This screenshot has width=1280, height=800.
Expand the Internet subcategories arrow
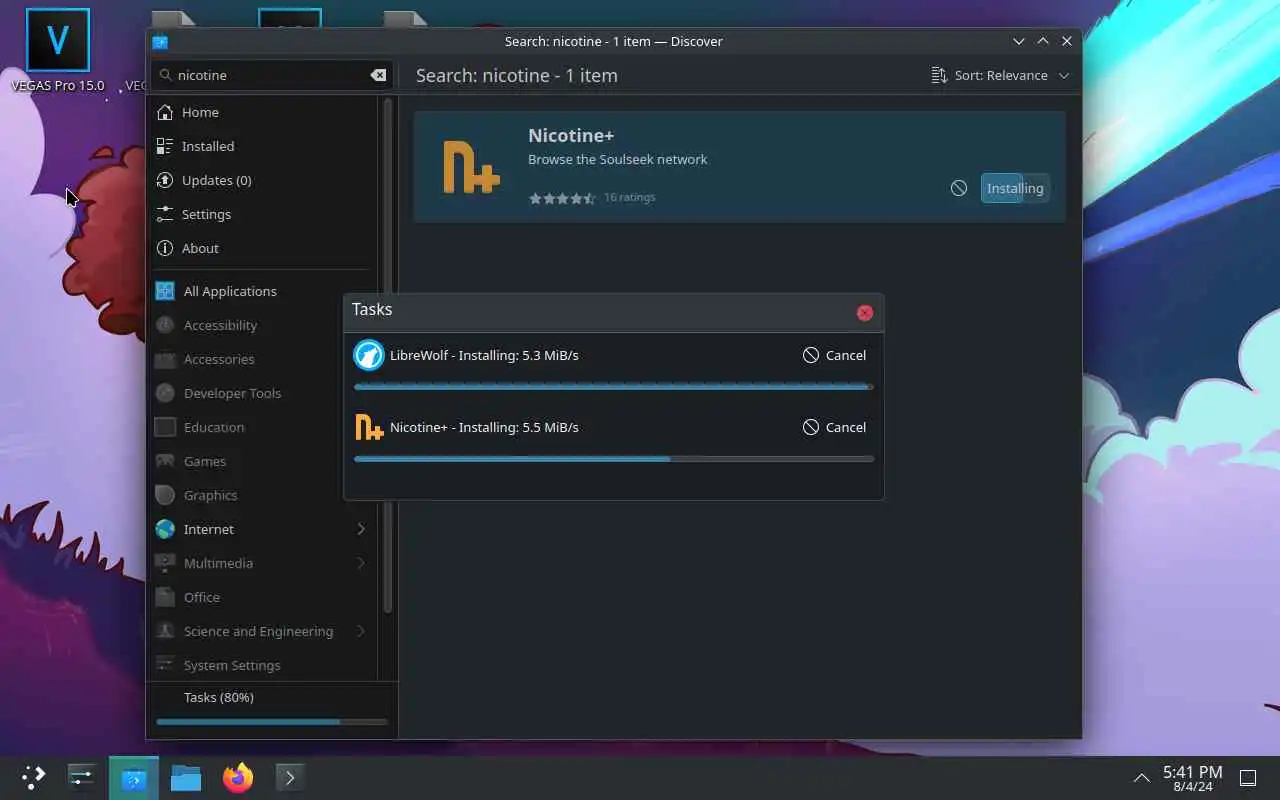point(361,529)
